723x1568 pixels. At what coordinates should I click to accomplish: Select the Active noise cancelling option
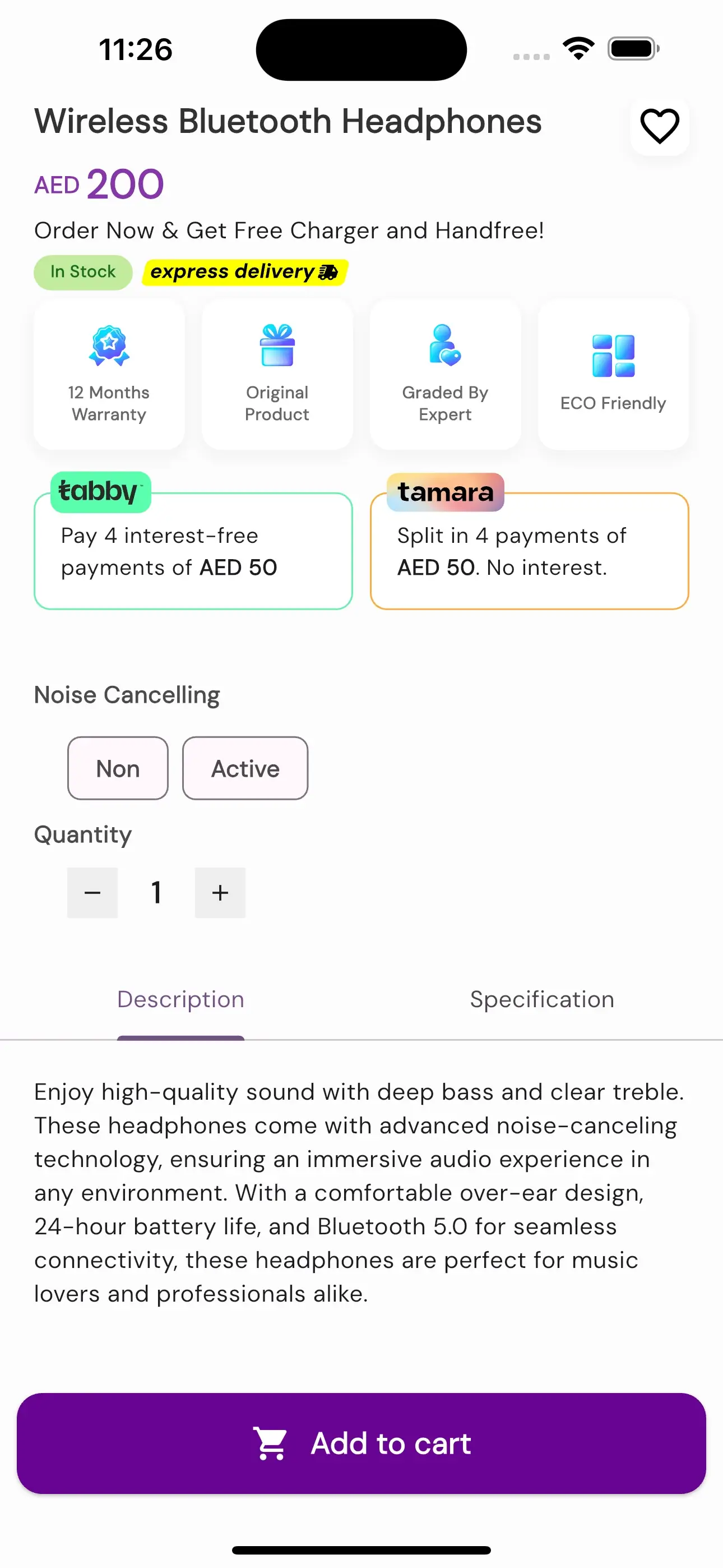pyautogui.click(x=245, y=768)
